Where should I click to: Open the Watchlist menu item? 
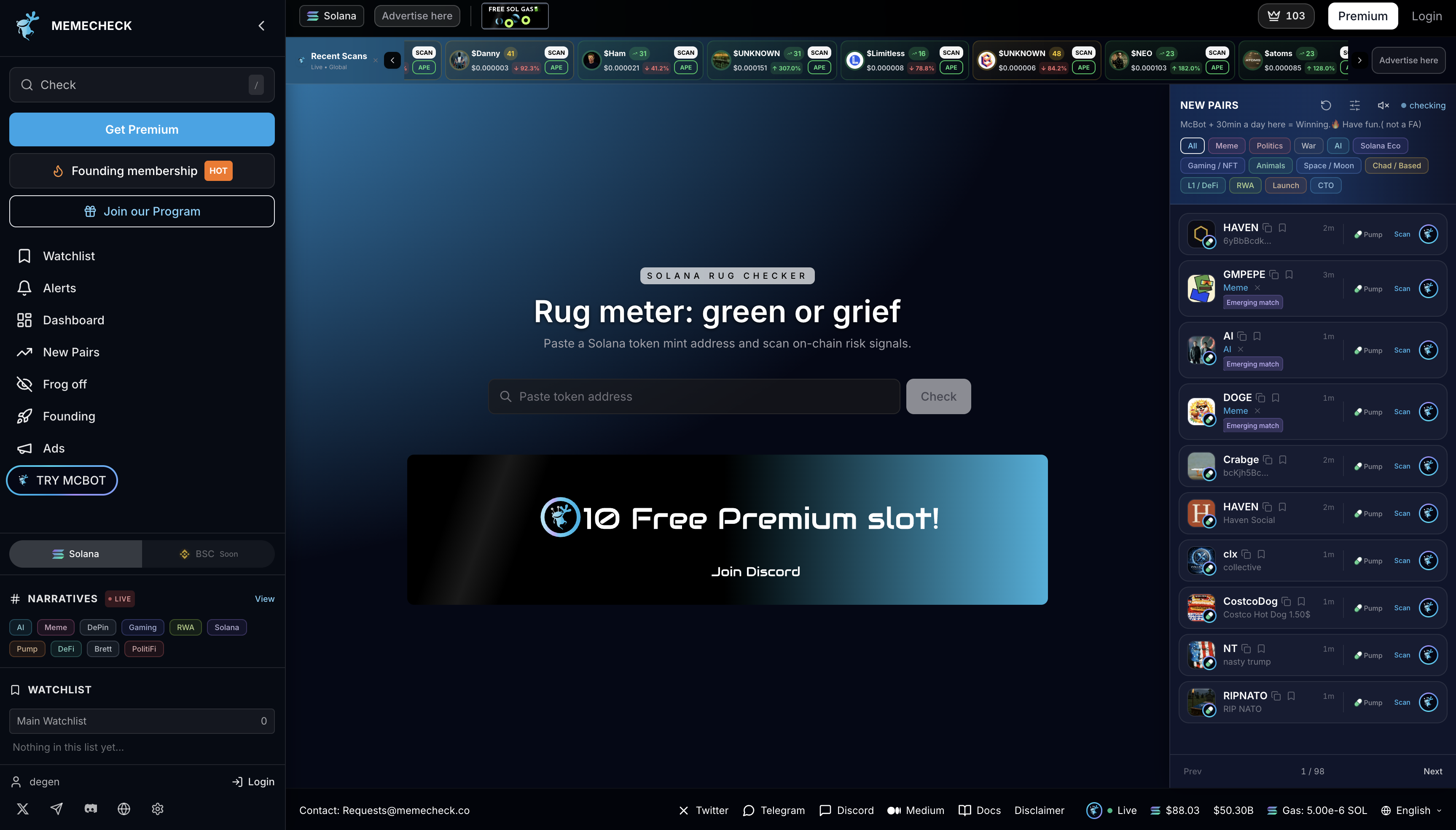click(x=68, y=256)
